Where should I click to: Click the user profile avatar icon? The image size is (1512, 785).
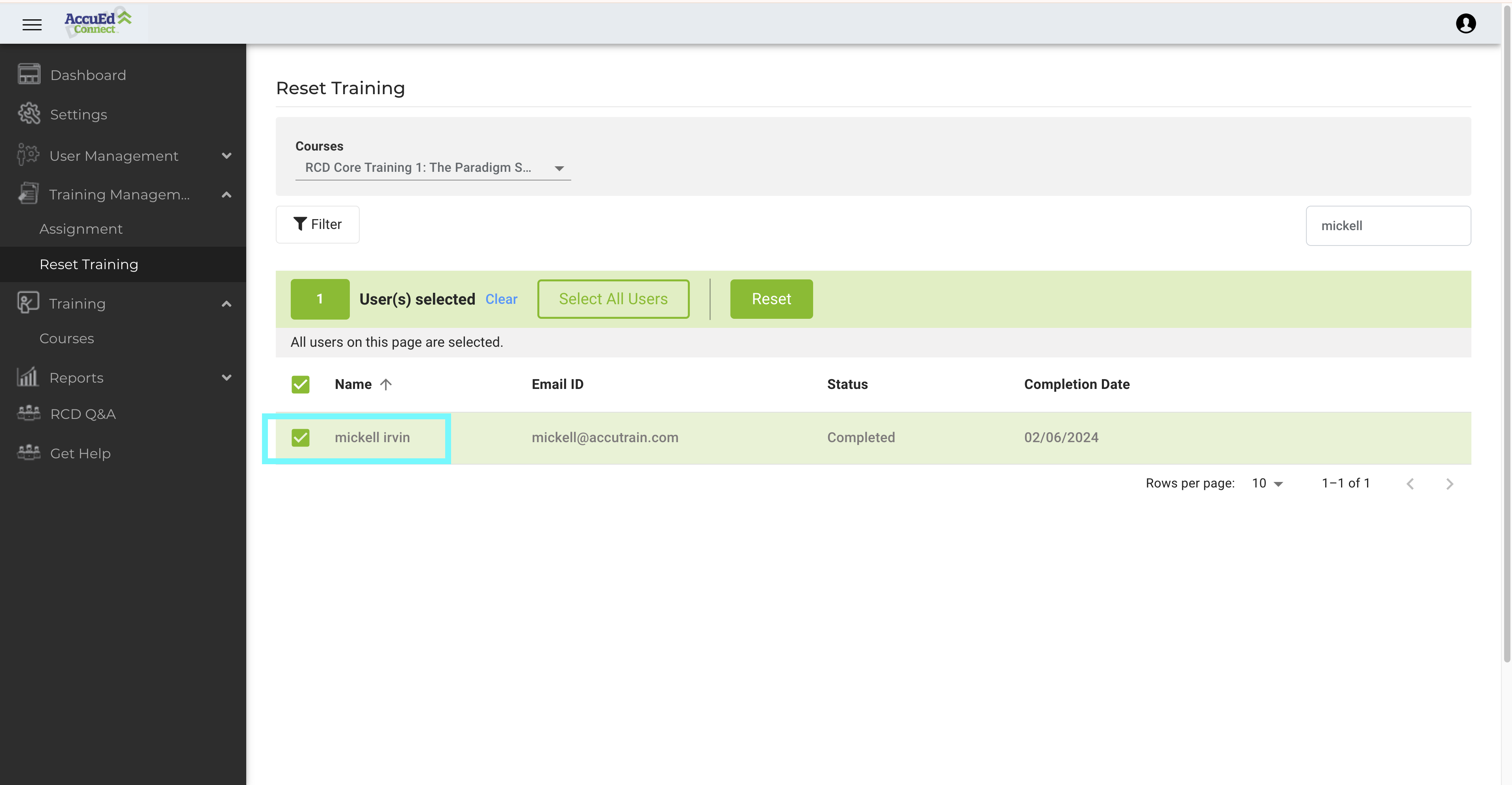point(1465,24)
